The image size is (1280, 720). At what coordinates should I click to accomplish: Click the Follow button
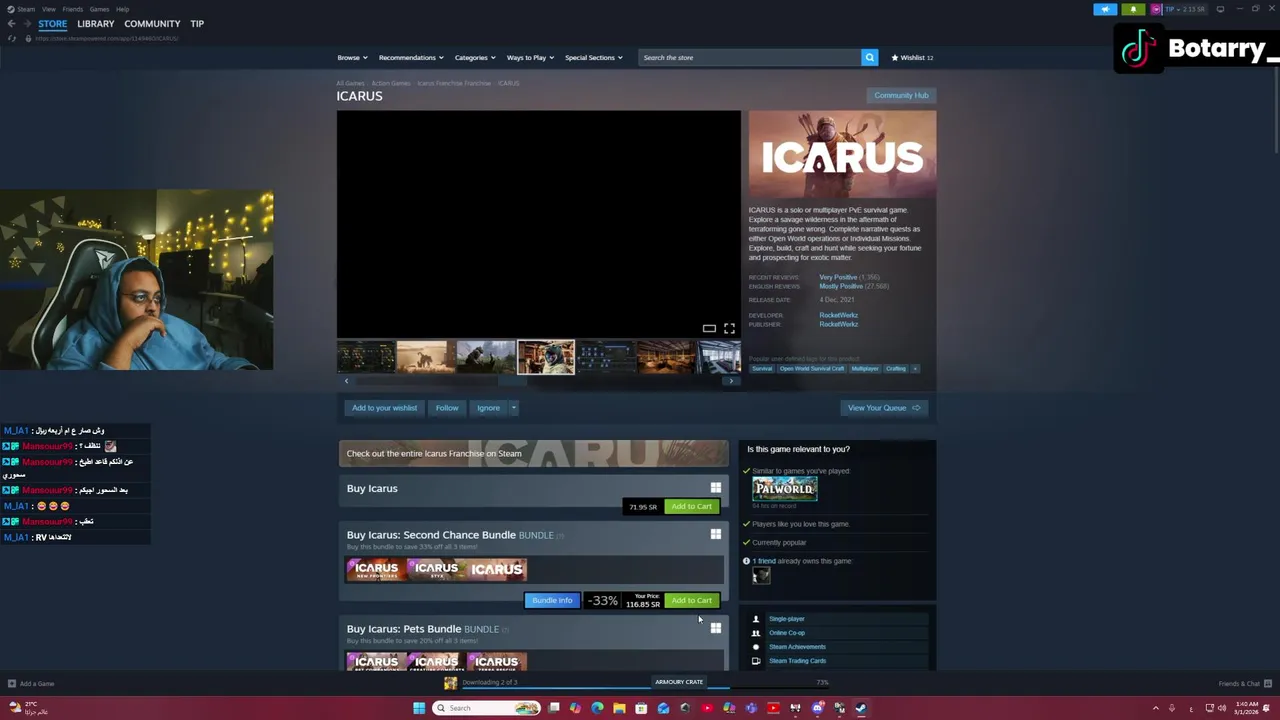pyautogui.click(x=447, y=408)
